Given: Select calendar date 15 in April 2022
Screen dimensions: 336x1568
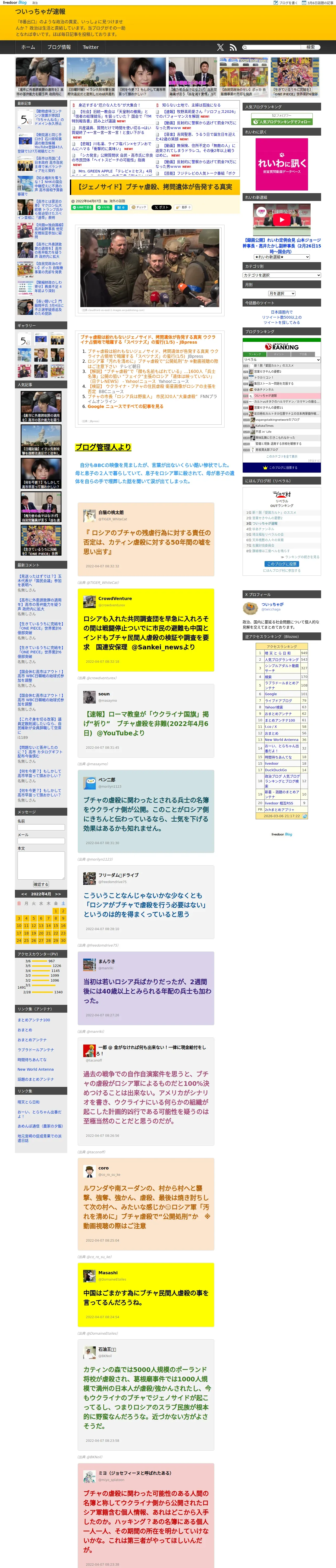Looking at the screenshot, I should tap(55, 926).
